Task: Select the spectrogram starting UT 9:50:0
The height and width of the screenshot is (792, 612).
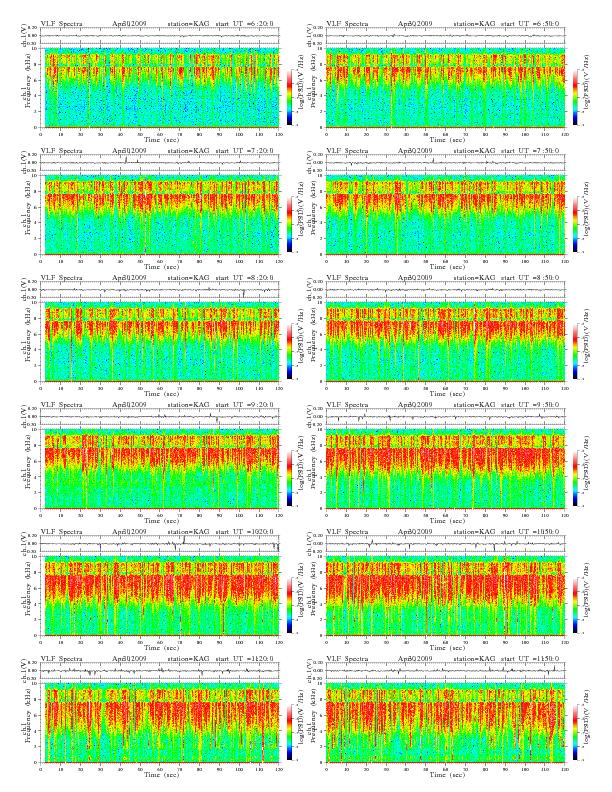Action: pos(446,469)
